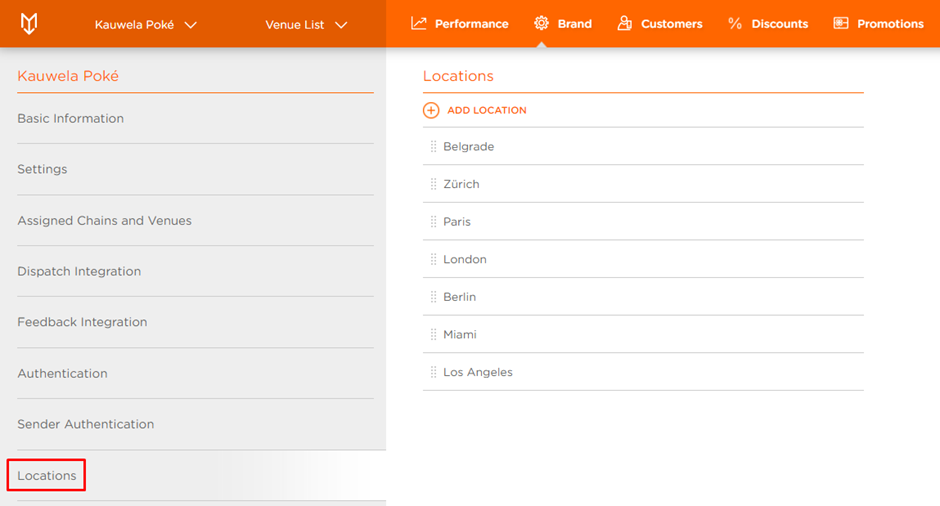Click the Customers person icon

pyautogui.click(x=625, y=23)
